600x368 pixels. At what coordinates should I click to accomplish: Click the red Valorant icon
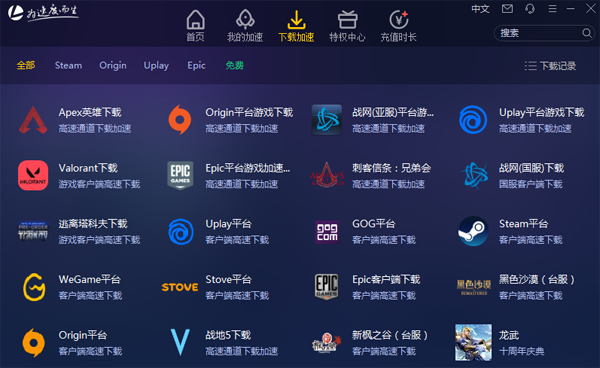click(33, 175)
